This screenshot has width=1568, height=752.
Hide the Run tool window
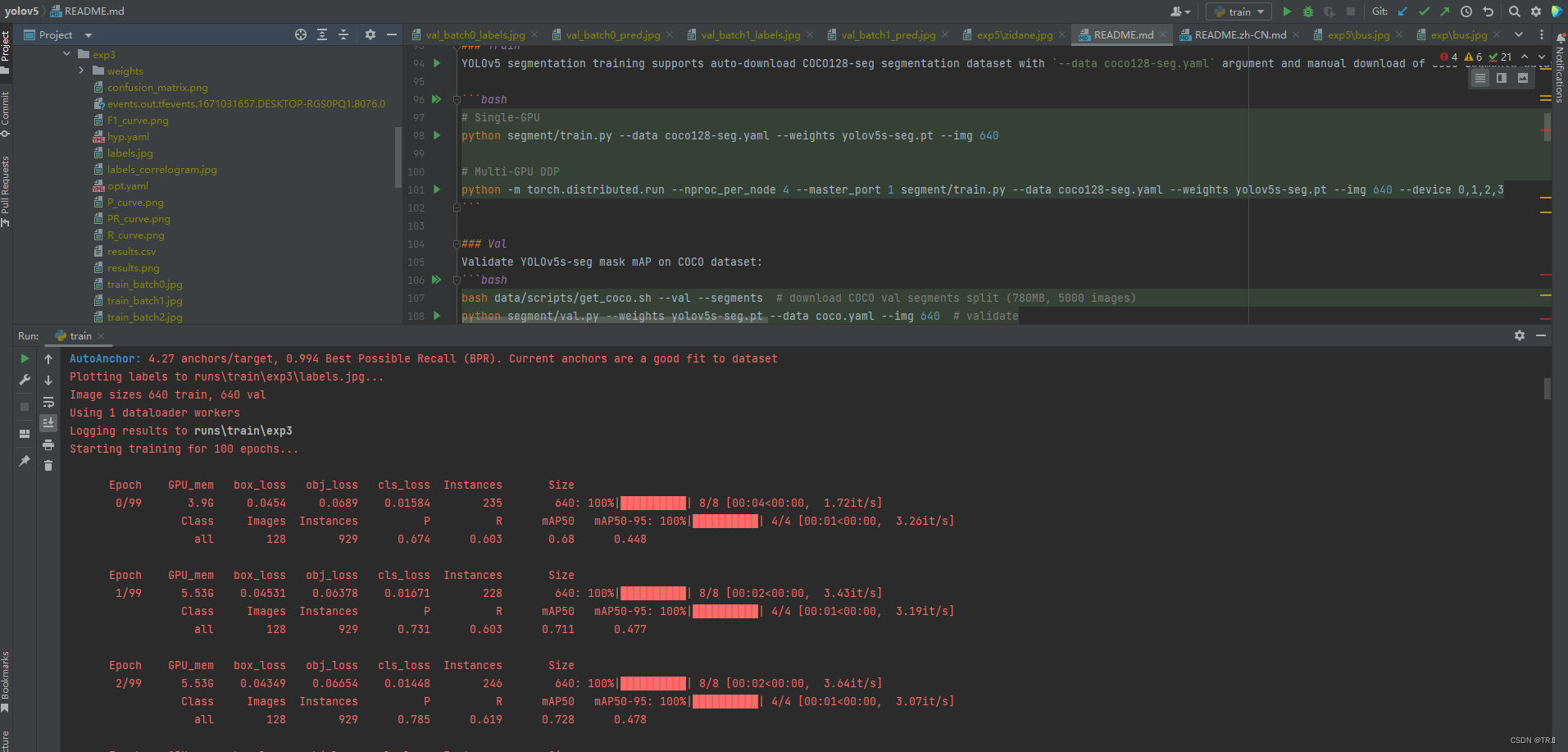(1541, 335)
